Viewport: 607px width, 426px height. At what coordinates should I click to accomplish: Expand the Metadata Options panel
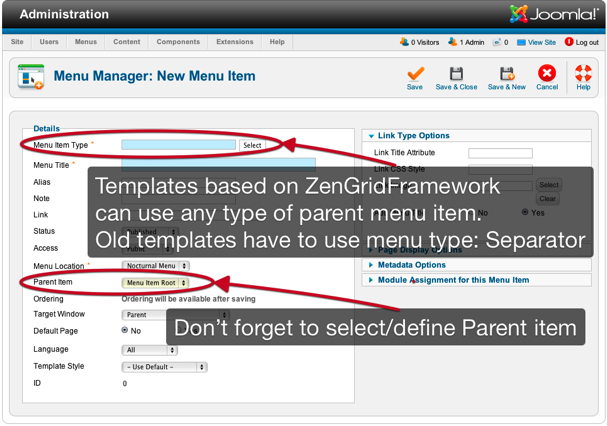[477, 265]
